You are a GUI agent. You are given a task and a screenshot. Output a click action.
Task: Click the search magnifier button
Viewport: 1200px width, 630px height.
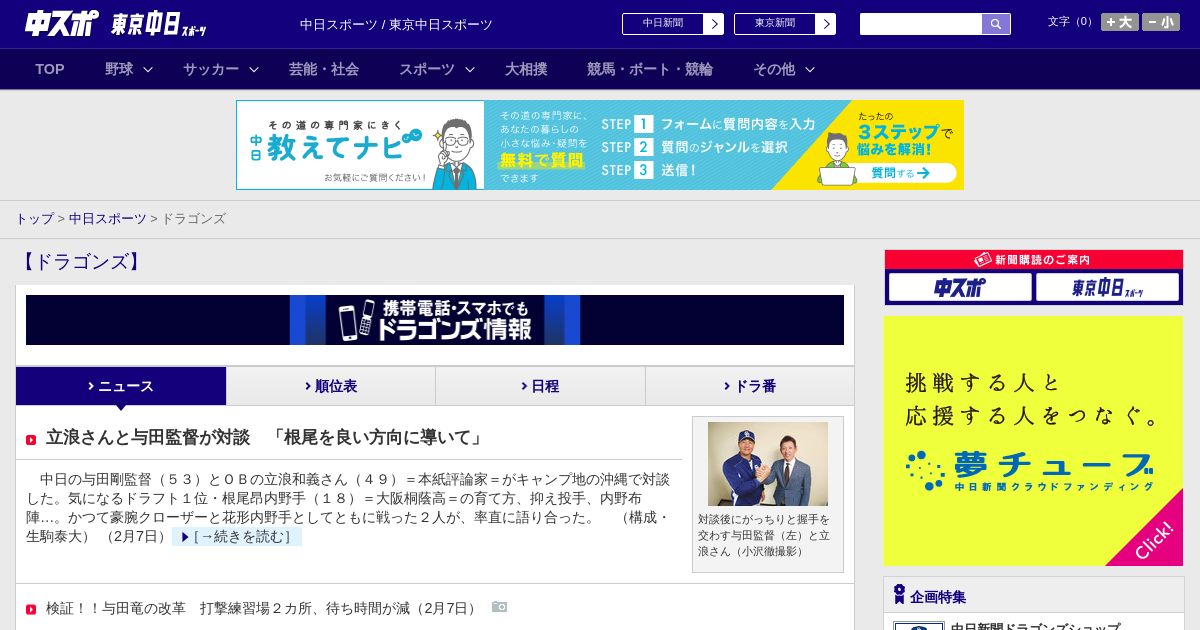996,24
